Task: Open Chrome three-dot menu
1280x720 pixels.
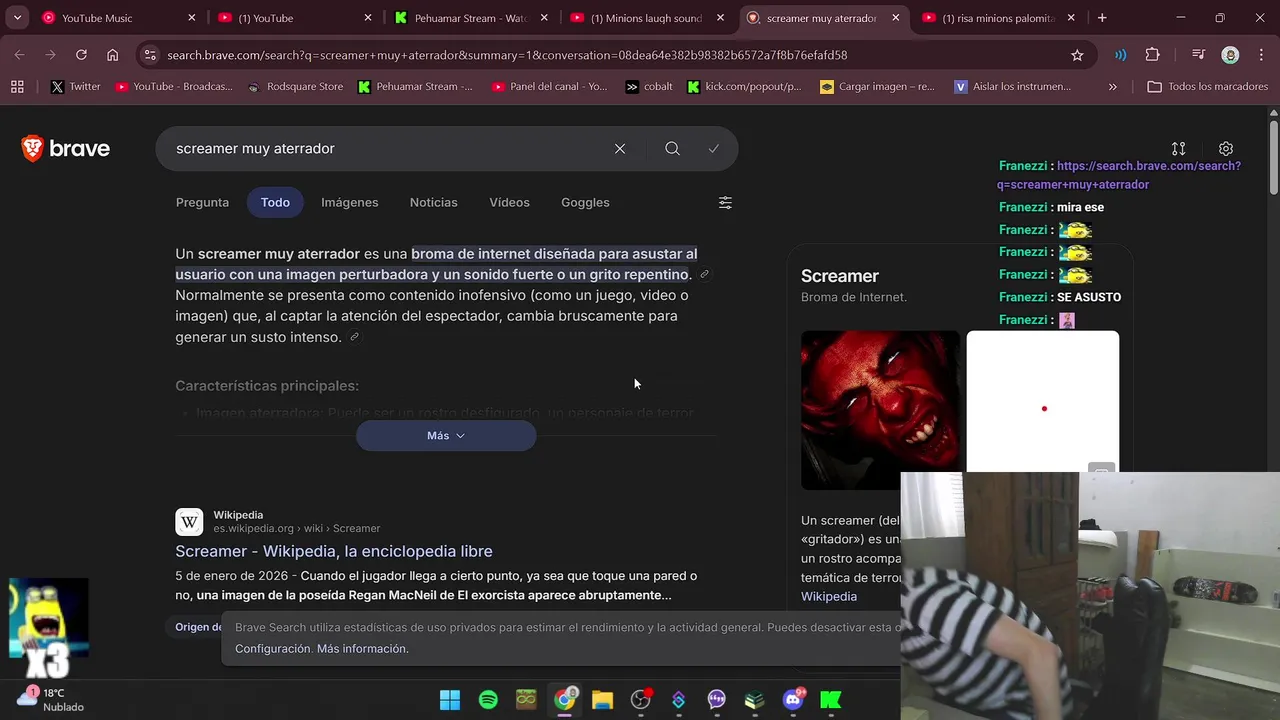Action: (x=1260, y=55)
